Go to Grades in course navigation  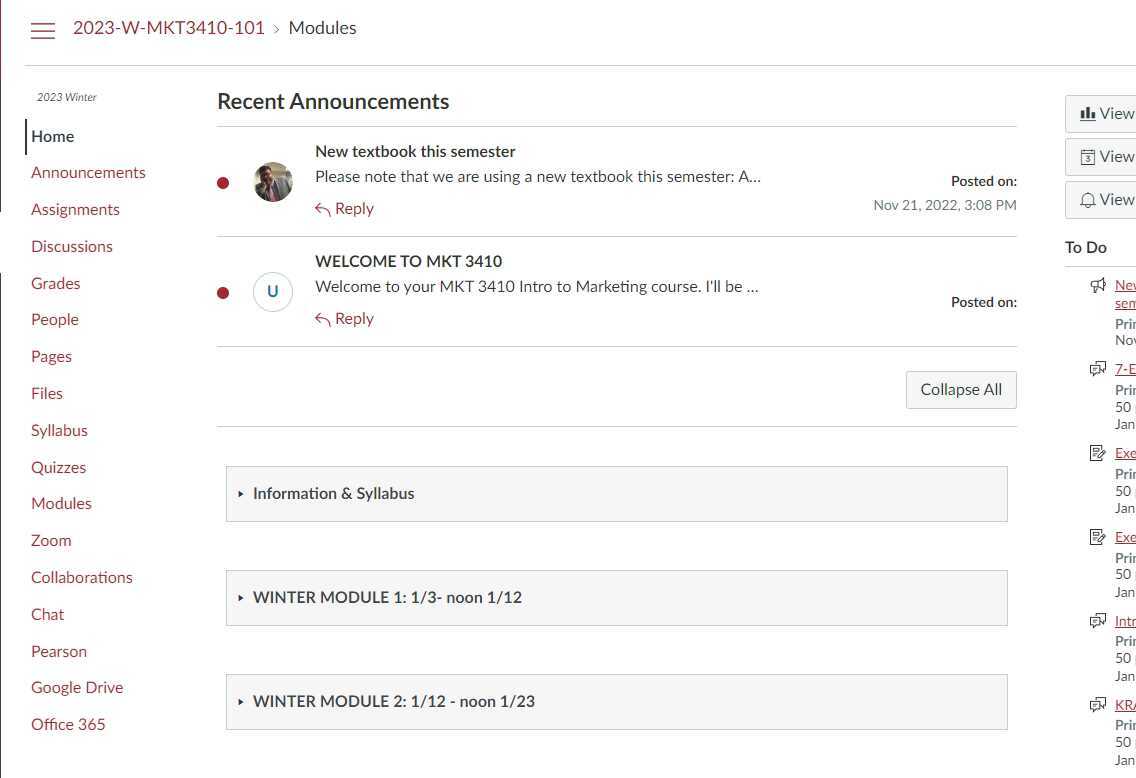point(55,284)
